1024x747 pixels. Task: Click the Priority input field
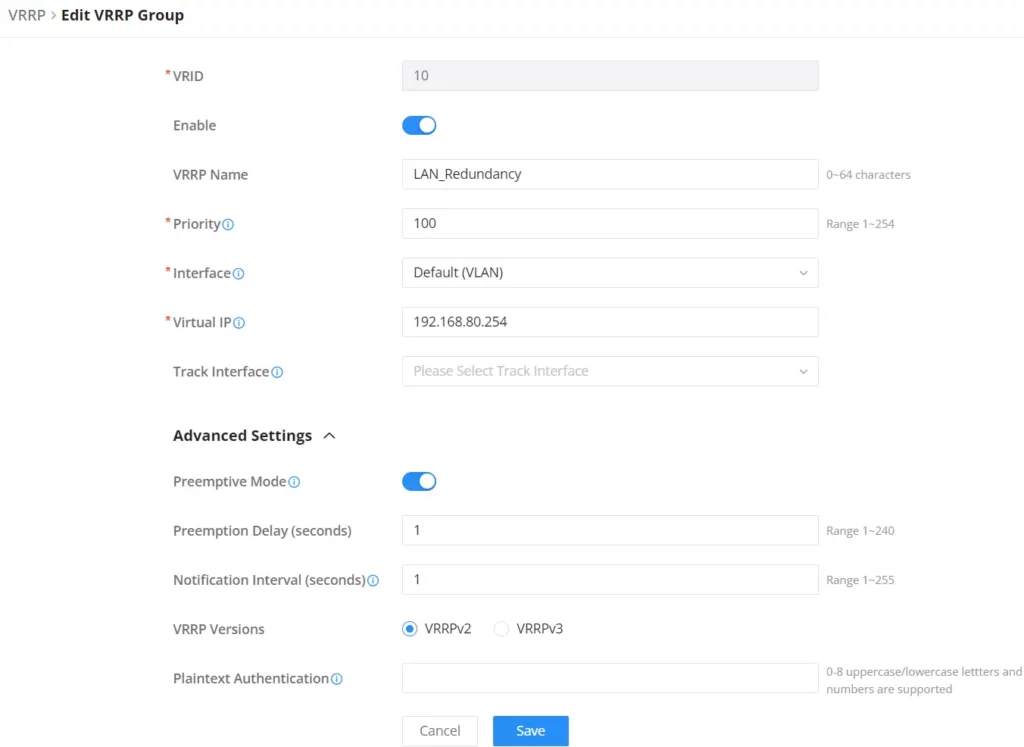pyautogui.click(x=610, y=223)
